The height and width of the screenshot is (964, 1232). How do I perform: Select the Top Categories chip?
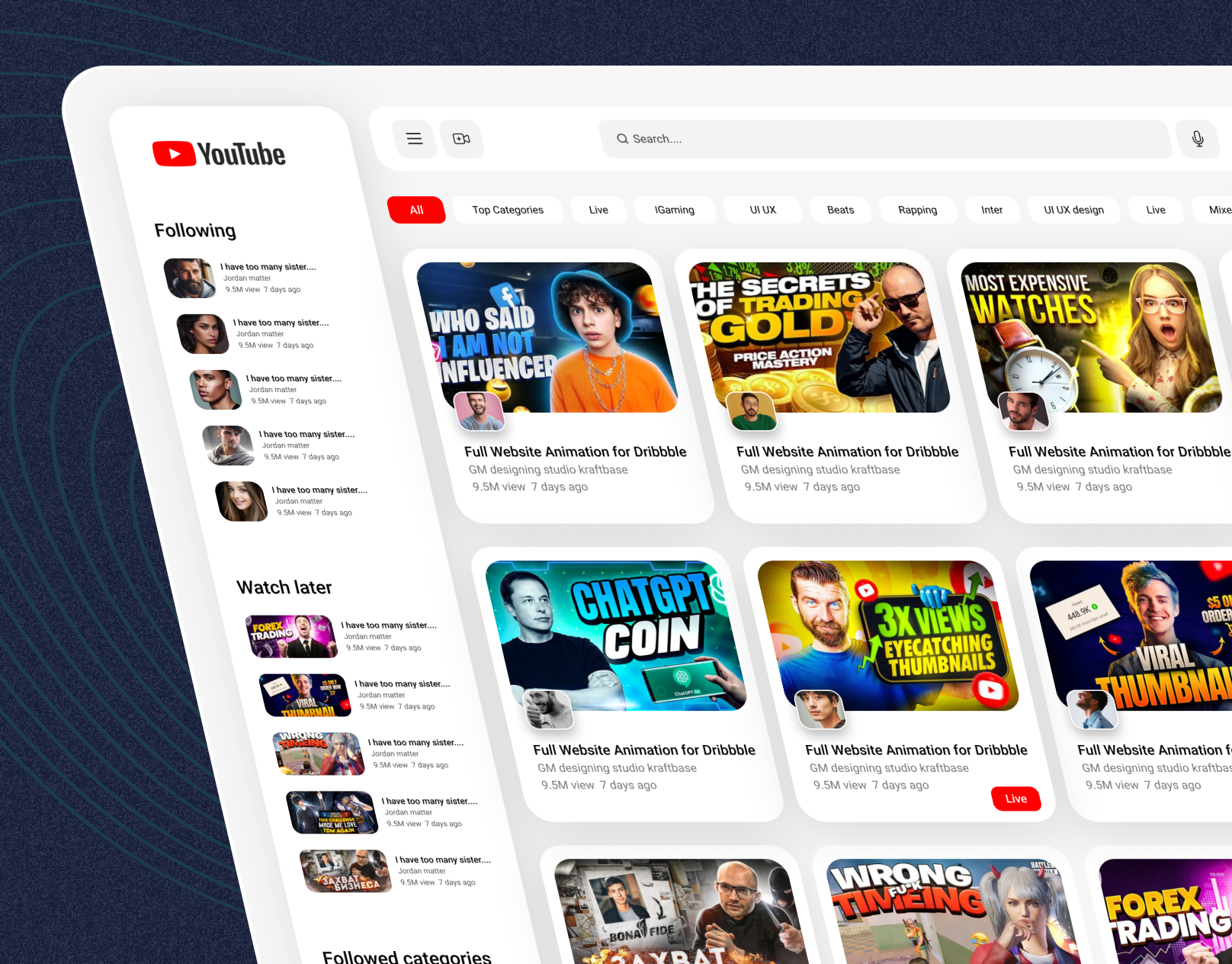coord(508,210)
